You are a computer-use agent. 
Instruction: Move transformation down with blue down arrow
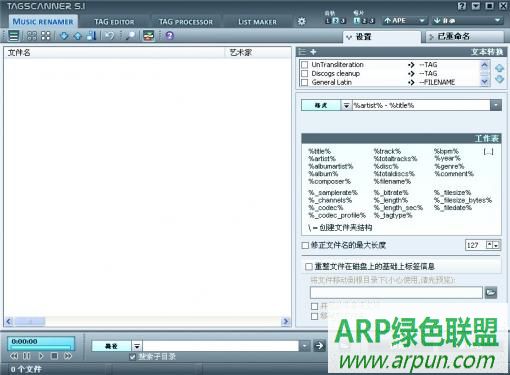(499, 79)
